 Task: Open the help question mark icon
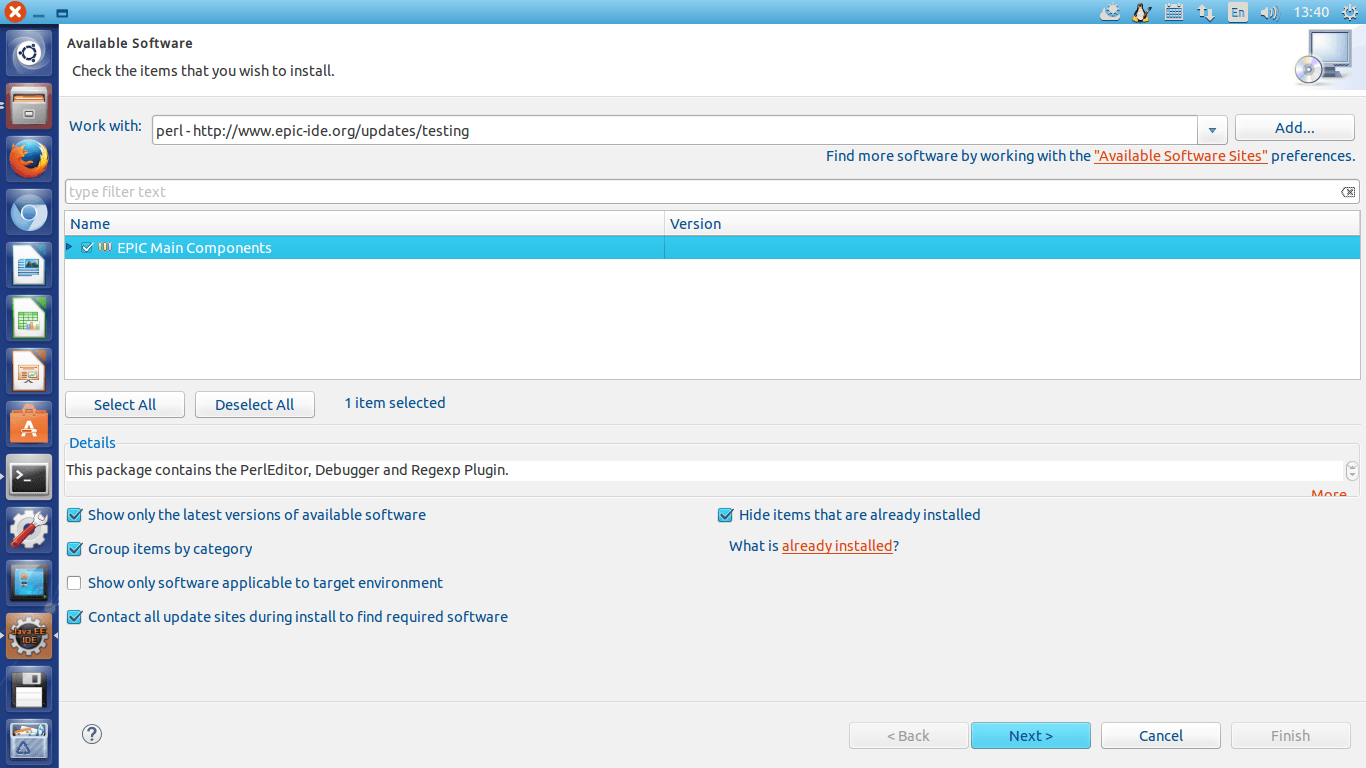pyautogui.click(x=92, y=734)
